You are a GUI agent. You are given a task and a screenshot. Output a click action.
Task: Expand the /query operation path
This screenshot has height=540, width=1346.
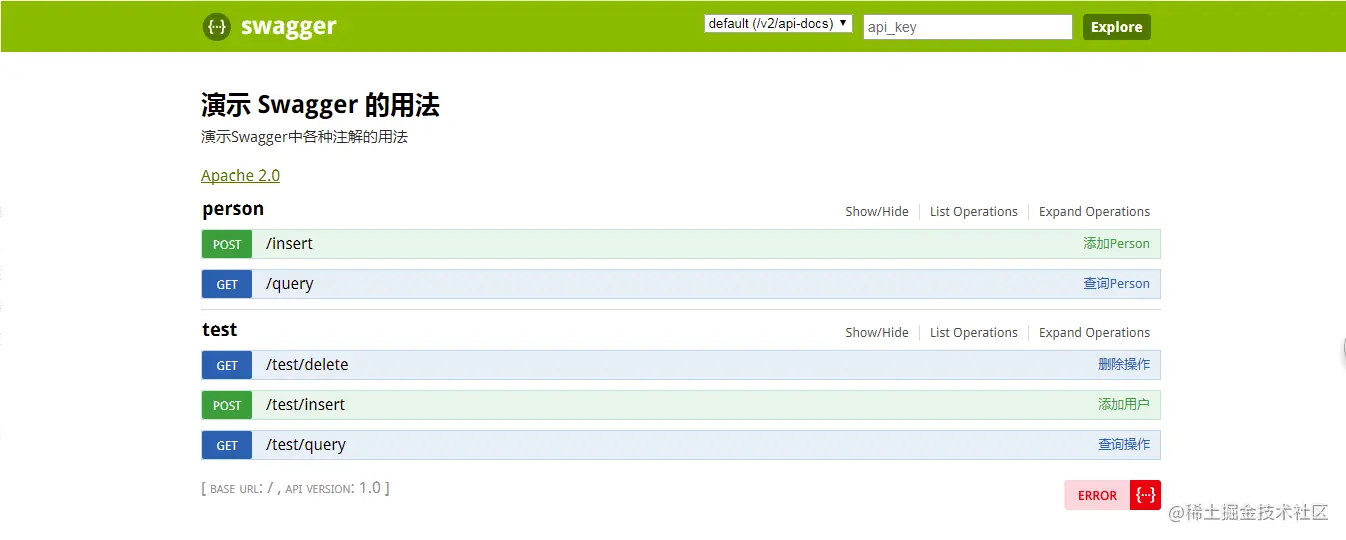click(x=290, y=284)
